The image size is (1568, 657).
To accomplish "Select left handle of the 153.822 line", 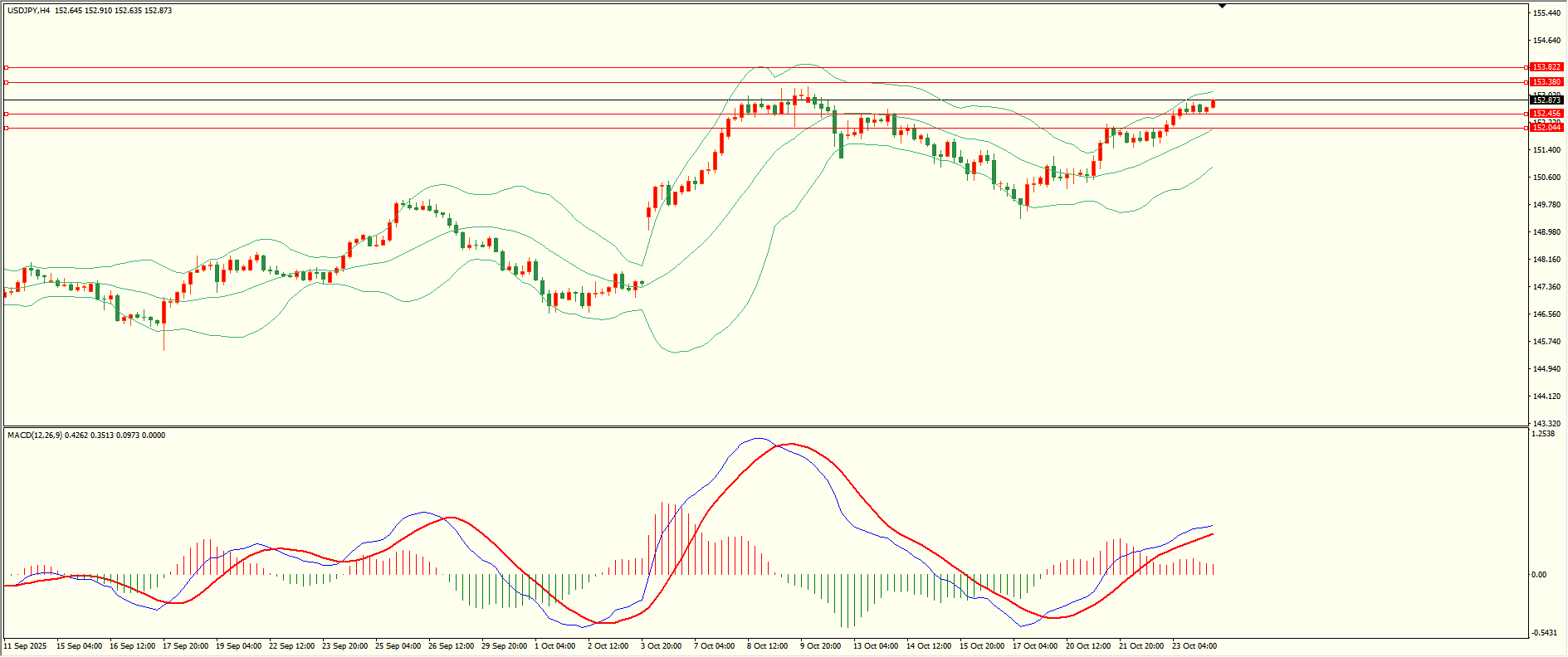I will point(6,67).
